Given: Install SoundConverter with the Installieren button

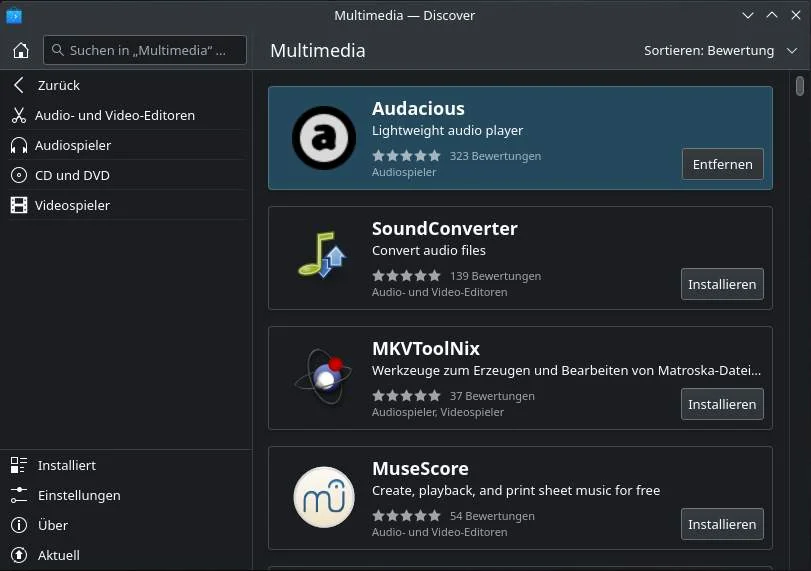Looking at the screenshot, I should tap(722, 284).
